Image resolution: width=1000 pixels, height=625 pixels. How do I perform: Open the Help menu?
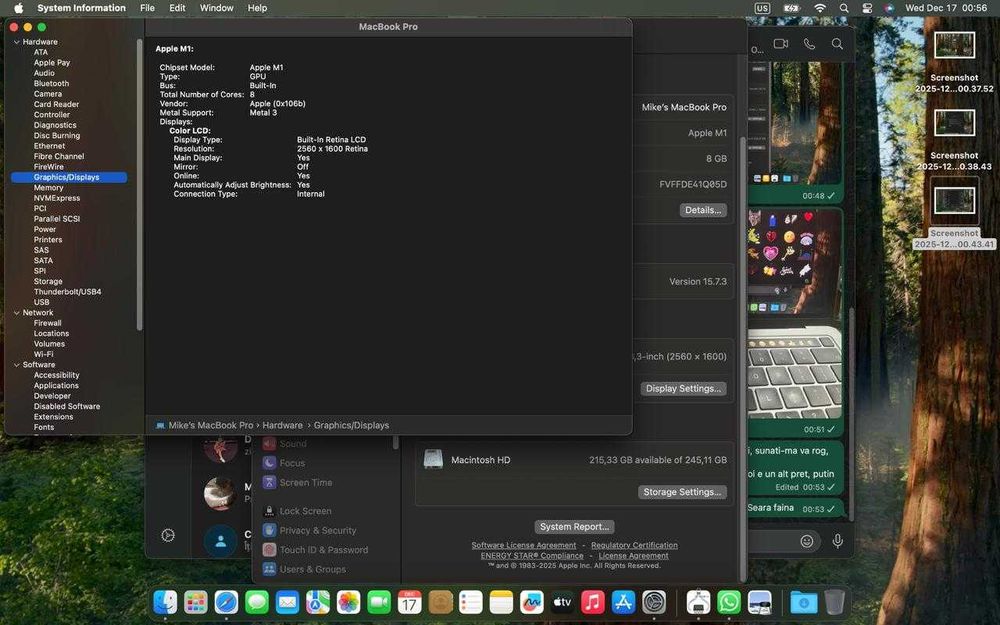click(x=257, y=8)
